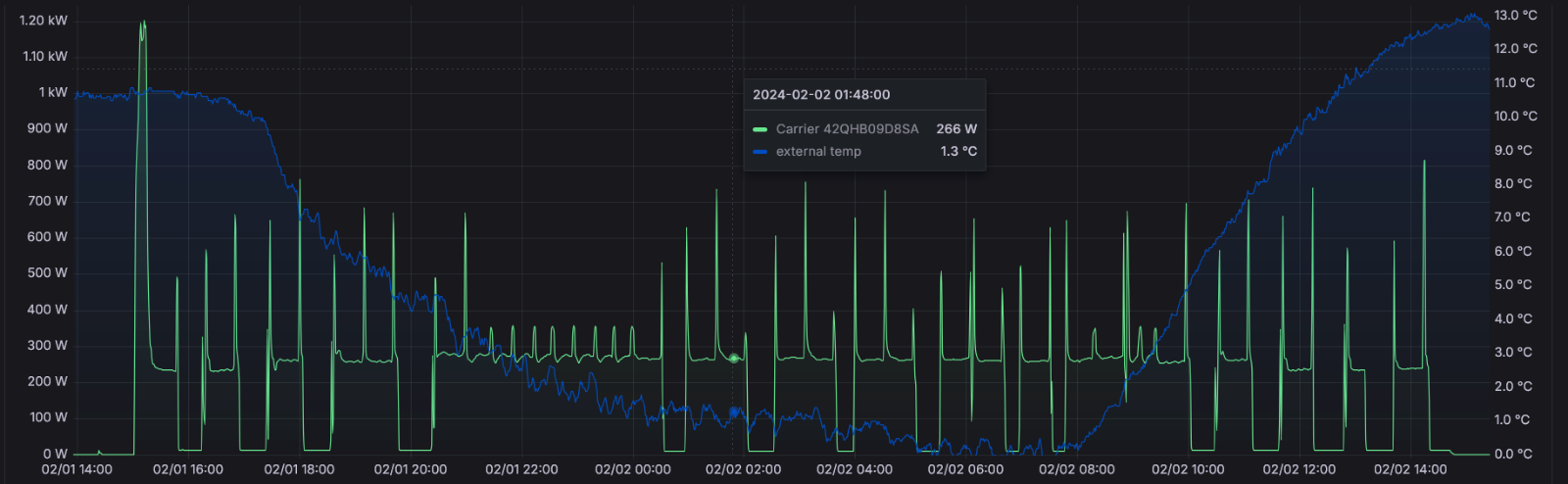Image resolution: width=1568 pixels, height=484 pixels.
Task: Click the external temp series name
Action: tap(818, 152)
